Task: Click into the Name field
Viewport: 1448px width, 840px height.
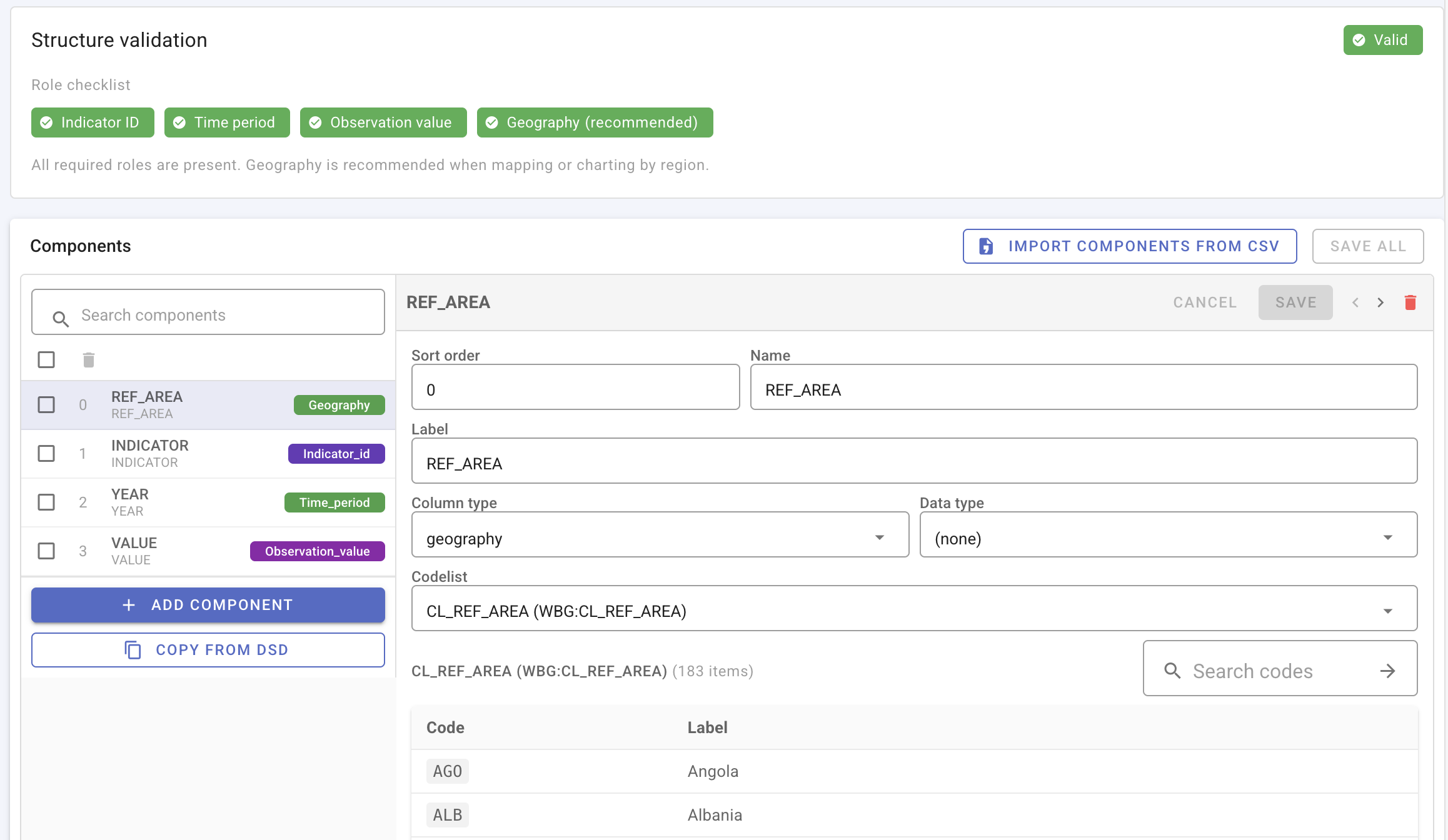Action: coord(1083,387)
